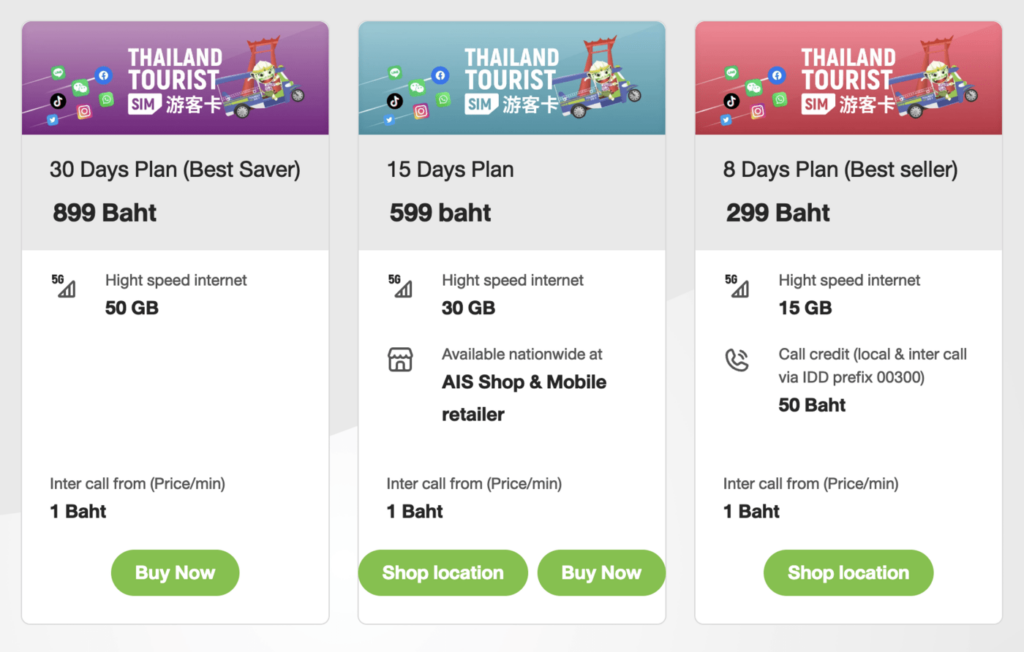Click Buy Now on the 15 Days plan
Screen dimensions: 1024x652
coord(601,572)
